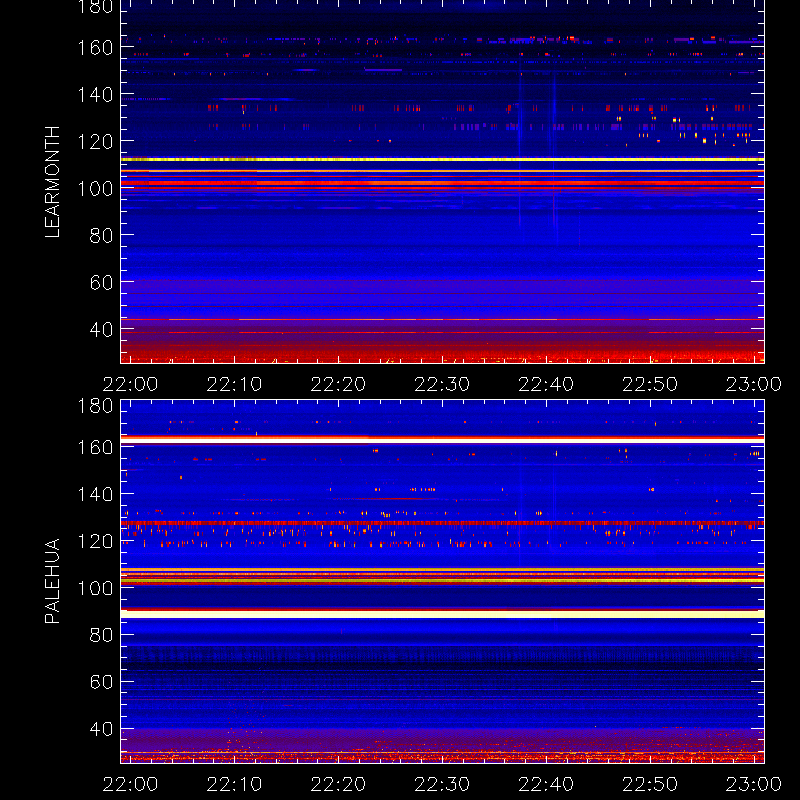The width and height of the screenshot is (800, 800).
Task: Click Learmonth frequency label 60
Action: (102, 282)
